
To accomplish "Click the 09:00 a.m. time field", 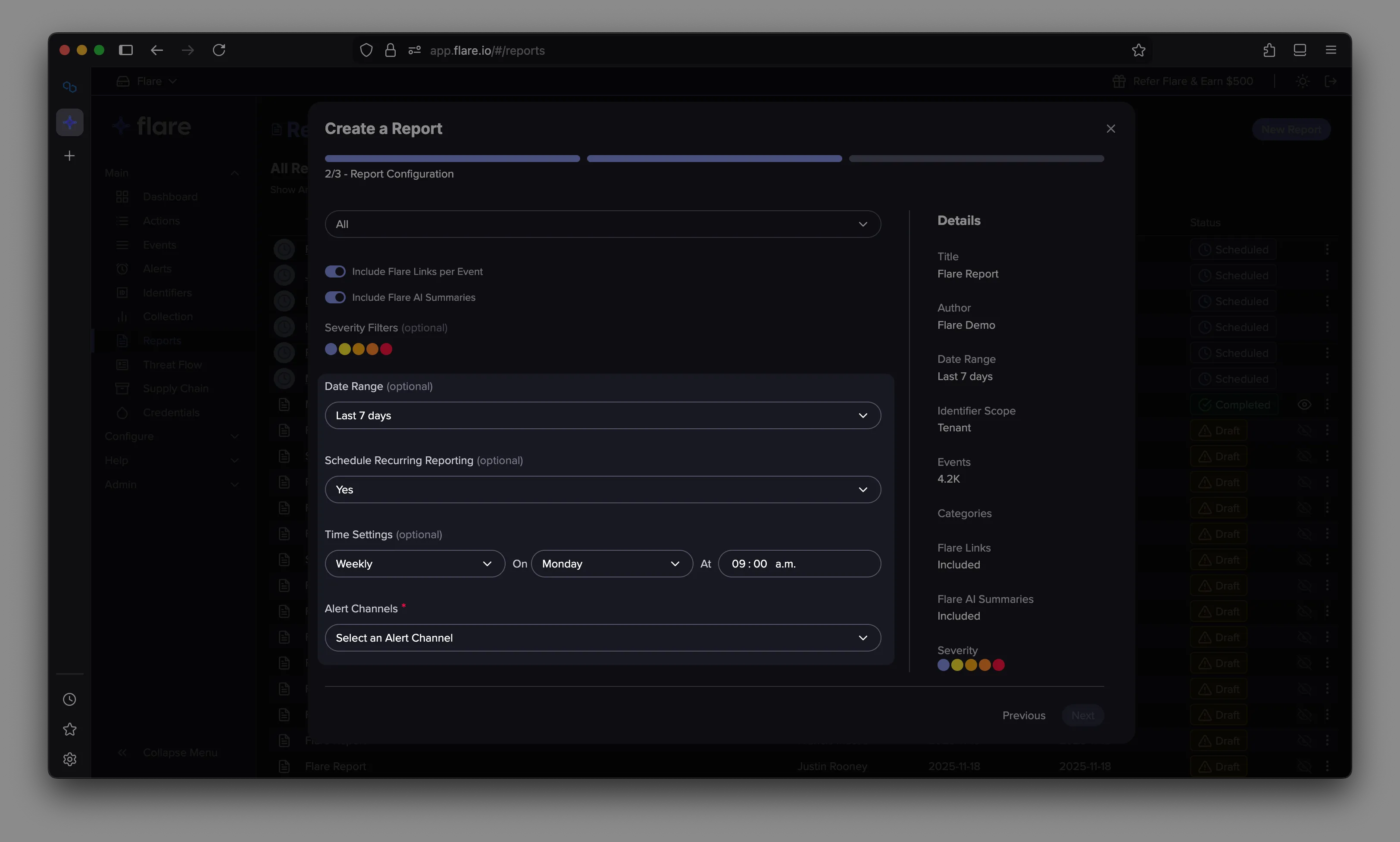I will coord(799,564).
